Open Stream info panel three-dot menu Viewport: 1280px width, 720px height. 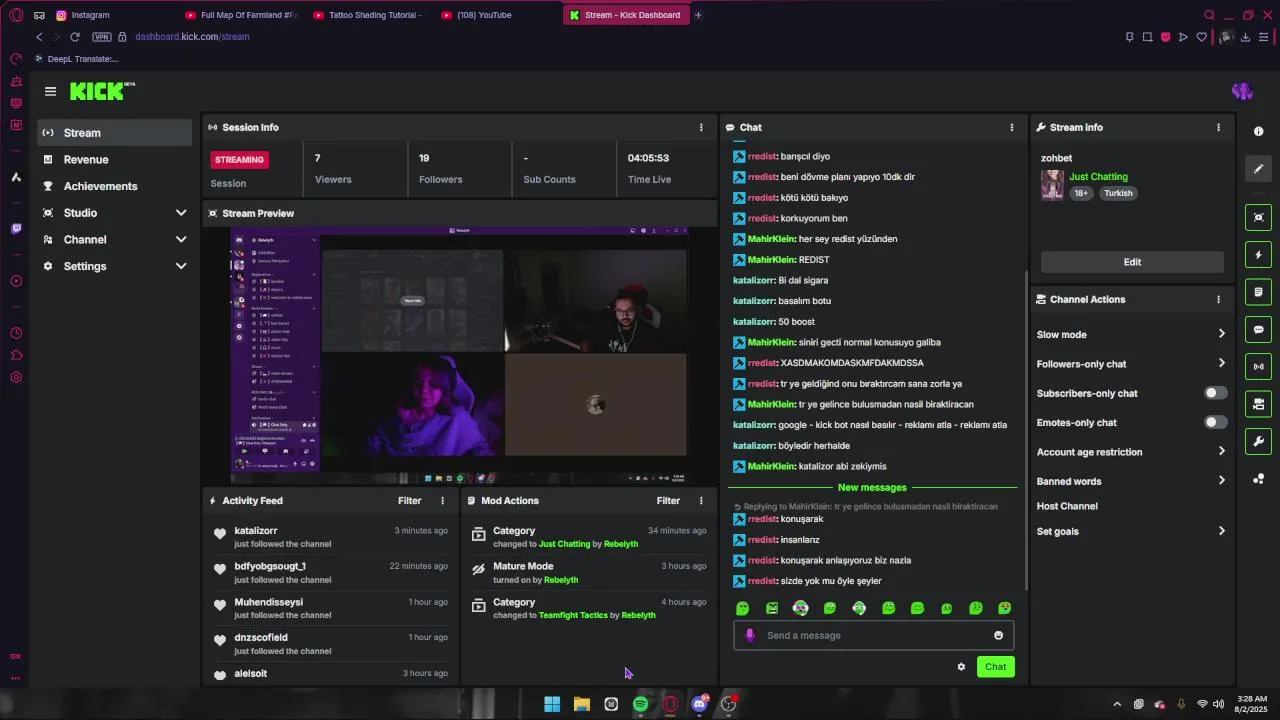[1218, 128]
